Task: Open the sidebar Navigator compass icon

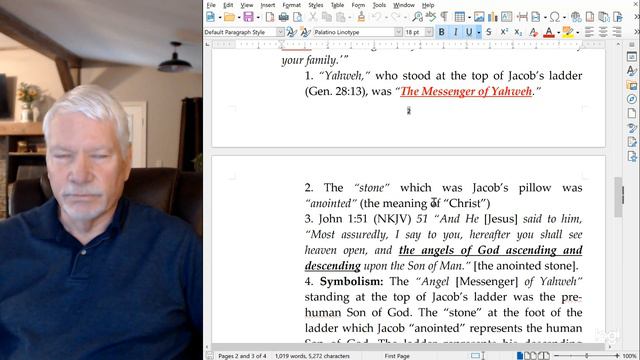Action: [x=632, y=99]
